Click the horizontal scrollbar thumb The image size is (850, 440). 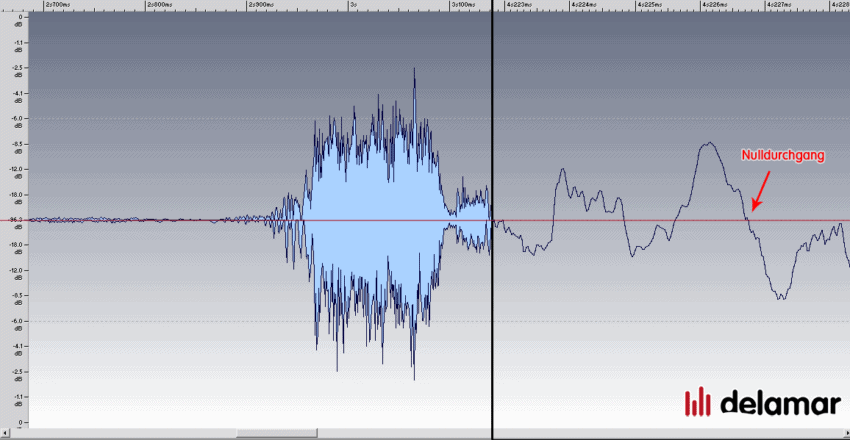pyautogui.click(x=276, y=433)
